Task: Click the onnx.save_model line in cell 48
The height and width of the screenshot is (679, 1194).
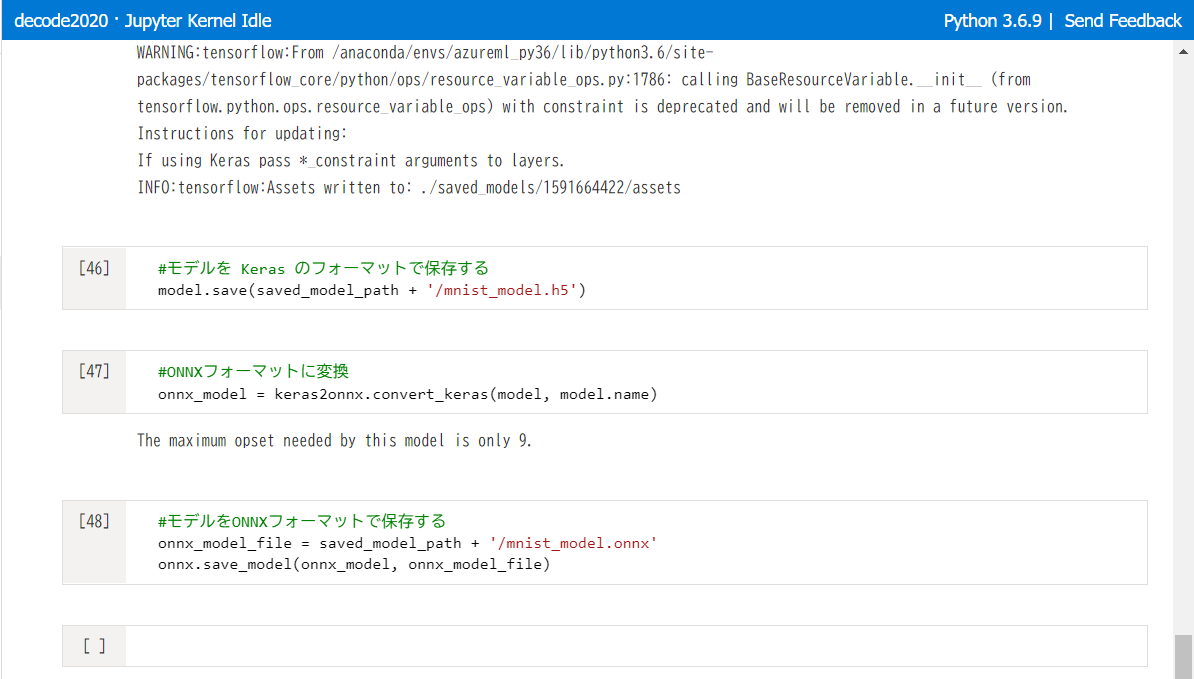Action: (x=354, y=564)
